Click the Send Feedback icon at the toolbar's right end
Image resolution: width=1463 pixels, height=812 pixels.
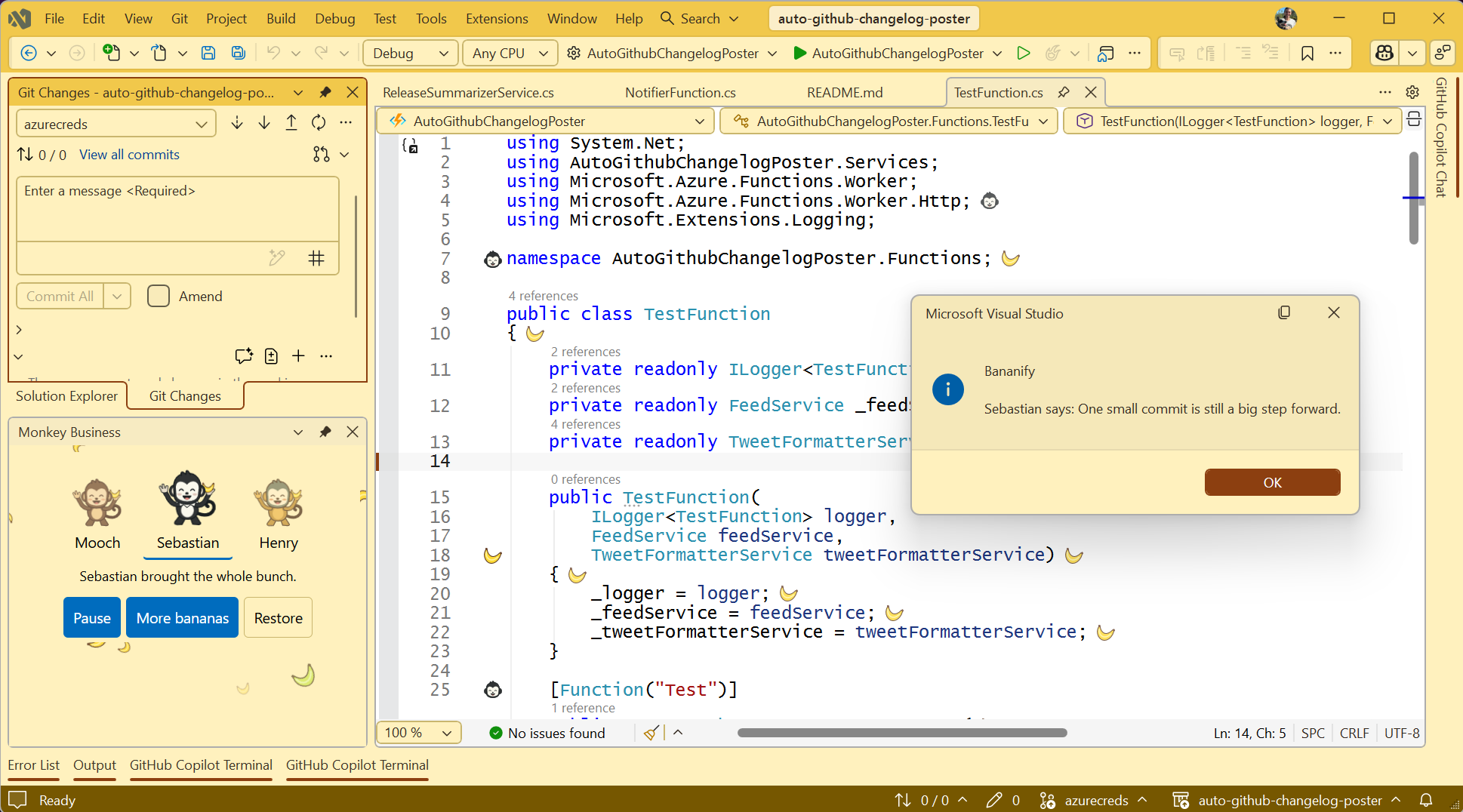[1443, 53]
